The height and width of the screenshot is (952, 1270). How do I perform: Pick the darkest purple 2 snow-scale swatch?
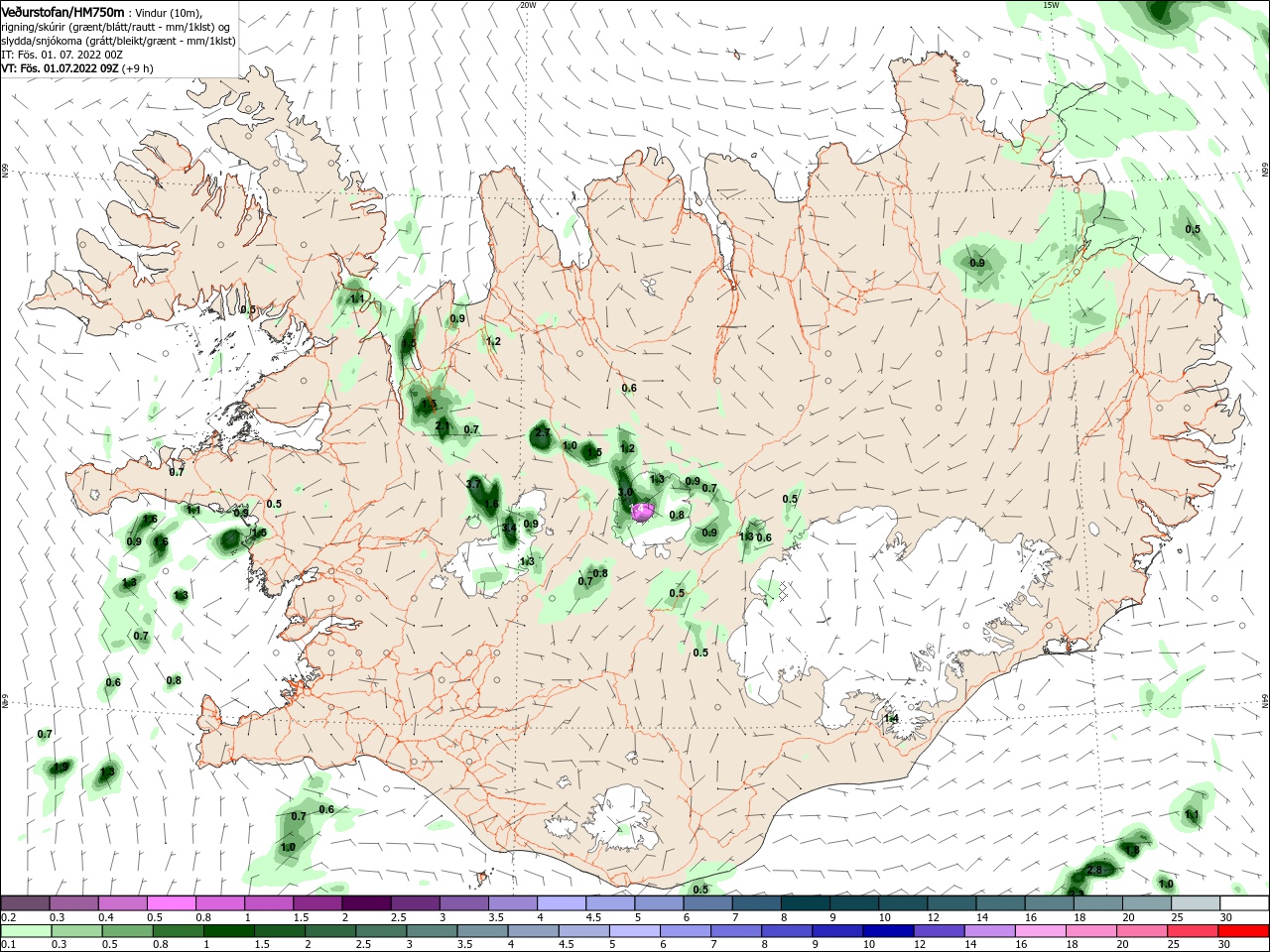[x=365, y=902]
